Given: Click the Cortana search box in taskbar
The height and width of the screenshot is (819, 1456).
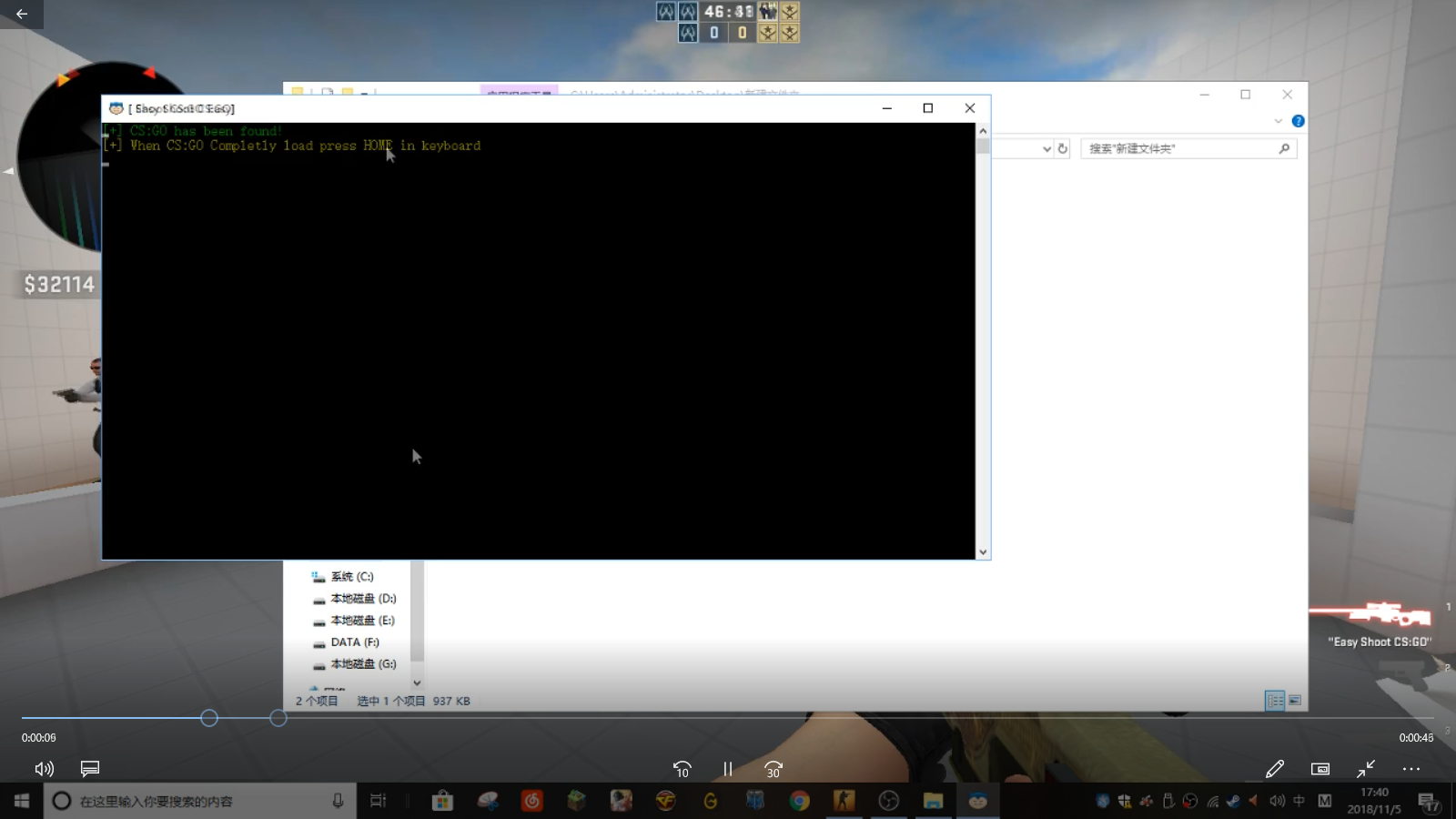Looking at the screenshot, I should point(191,801).
